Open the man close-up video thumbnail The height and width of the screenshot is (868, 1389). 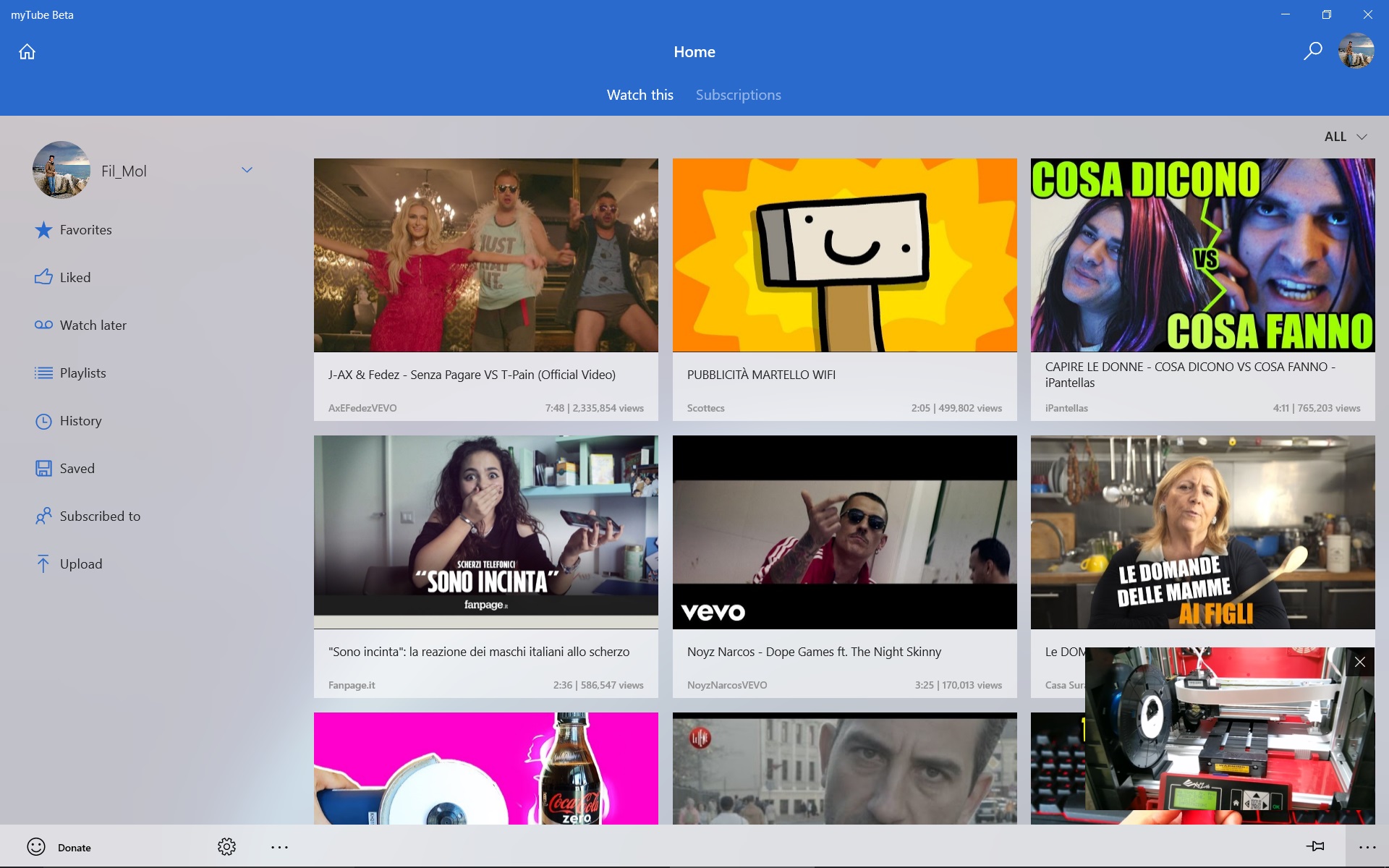(844, 768)
